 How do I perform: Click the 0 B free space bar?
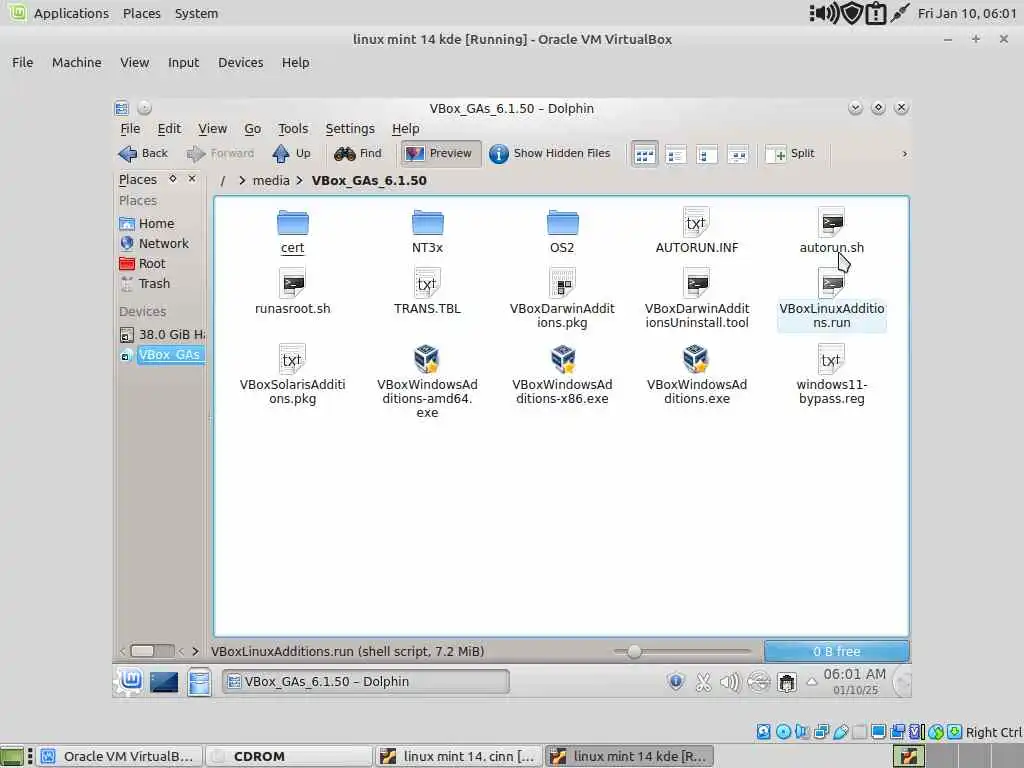(x=837, y=652)
